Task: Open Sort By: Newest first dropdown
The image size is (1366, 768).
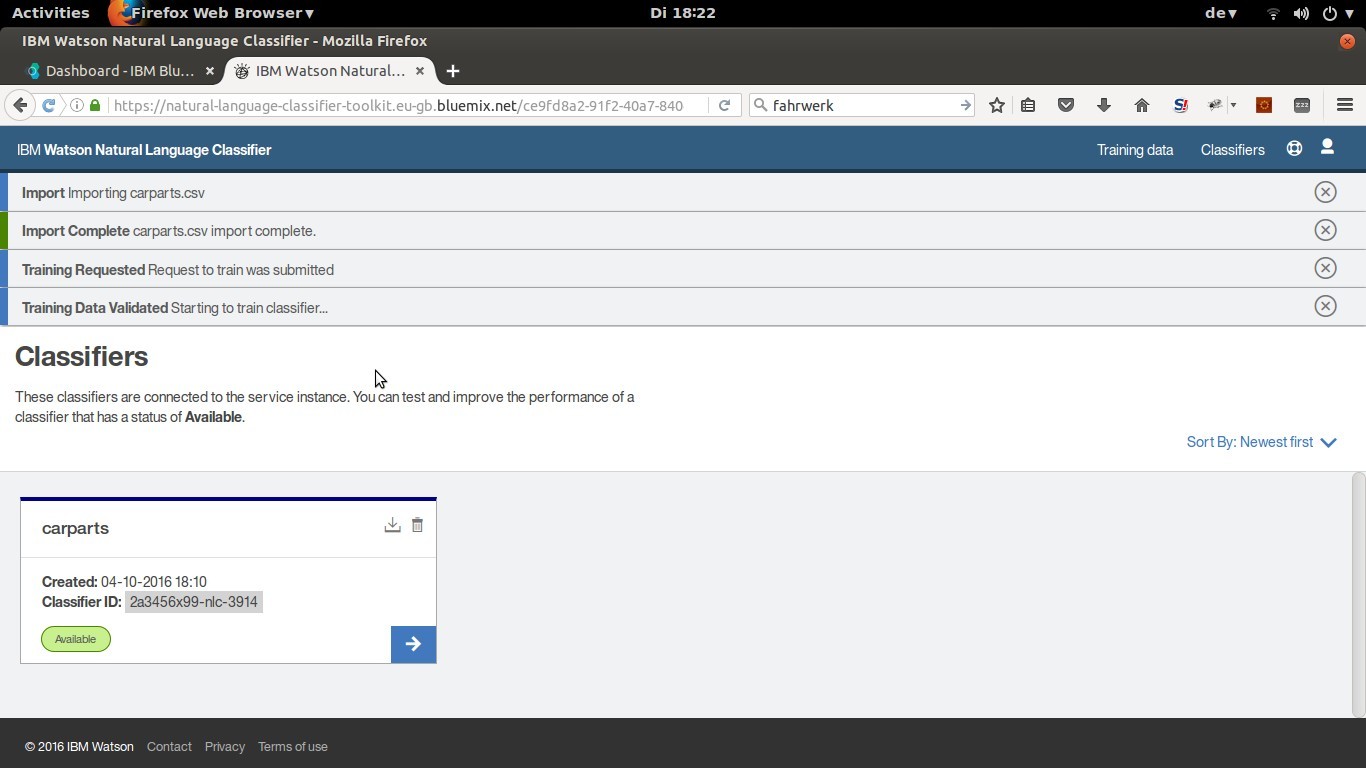Action: (x=1261, y=442)
